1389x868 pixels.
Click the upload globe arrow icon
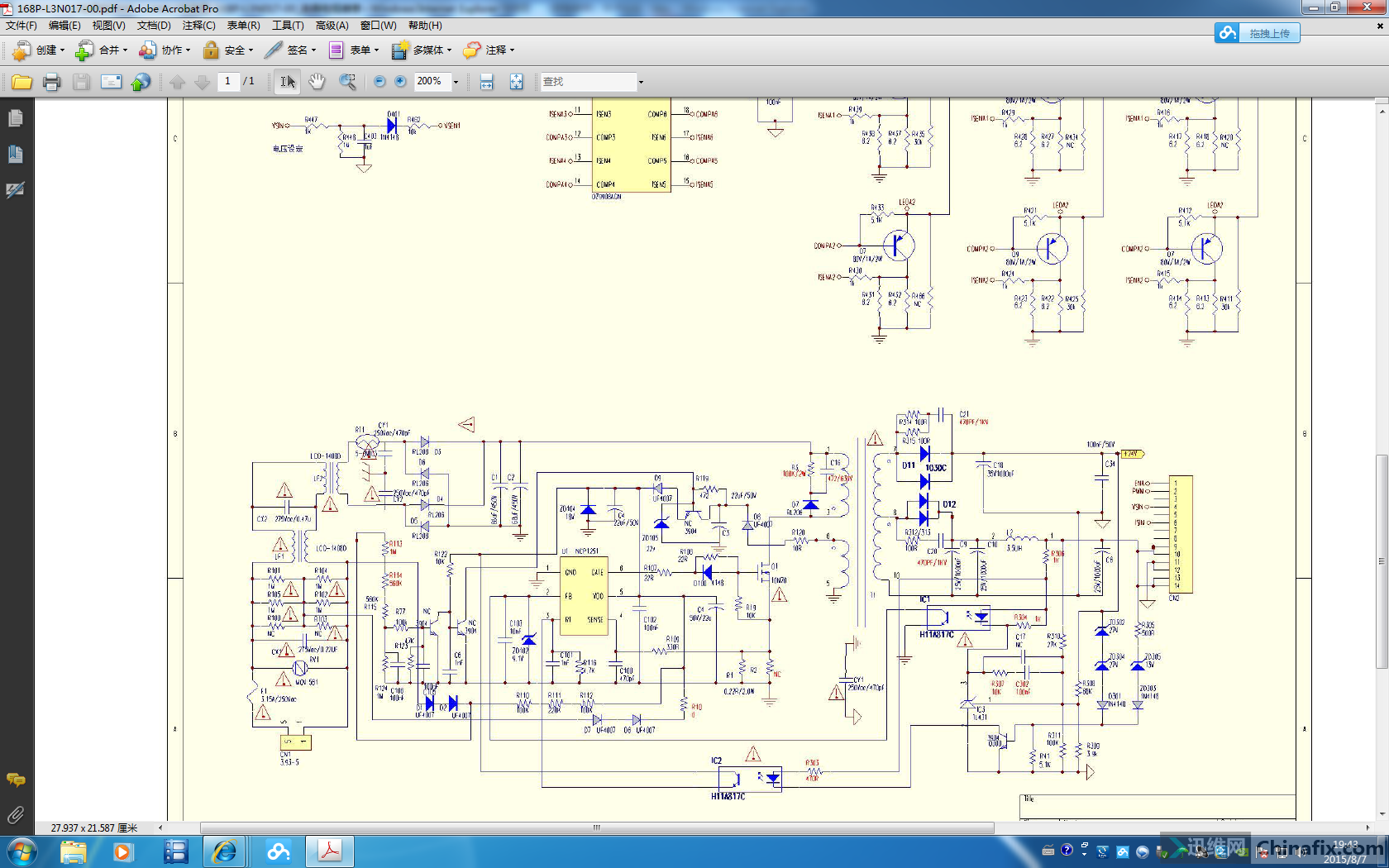click(x=141, y=82)
